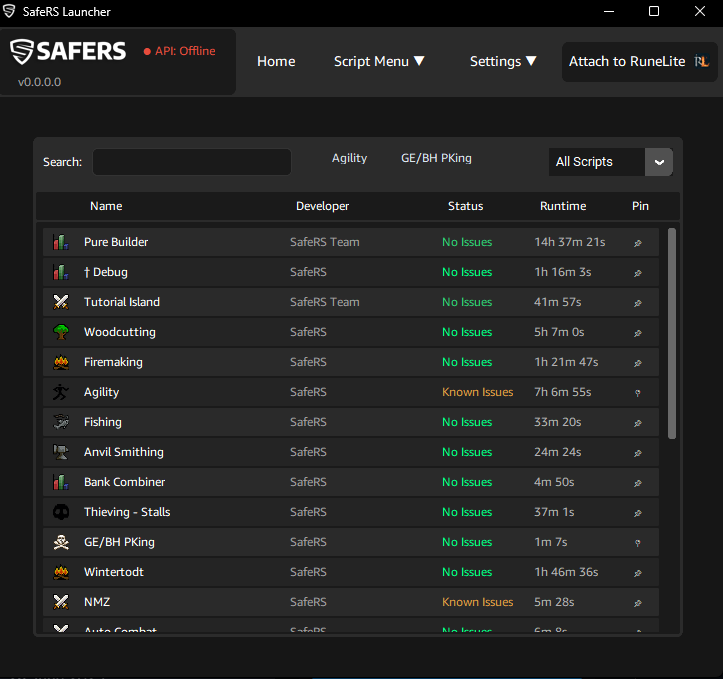Viewport: 723px width, 679px height.
Task: Click the 1m 7s runtime value
Action: [x=551, y=542]
